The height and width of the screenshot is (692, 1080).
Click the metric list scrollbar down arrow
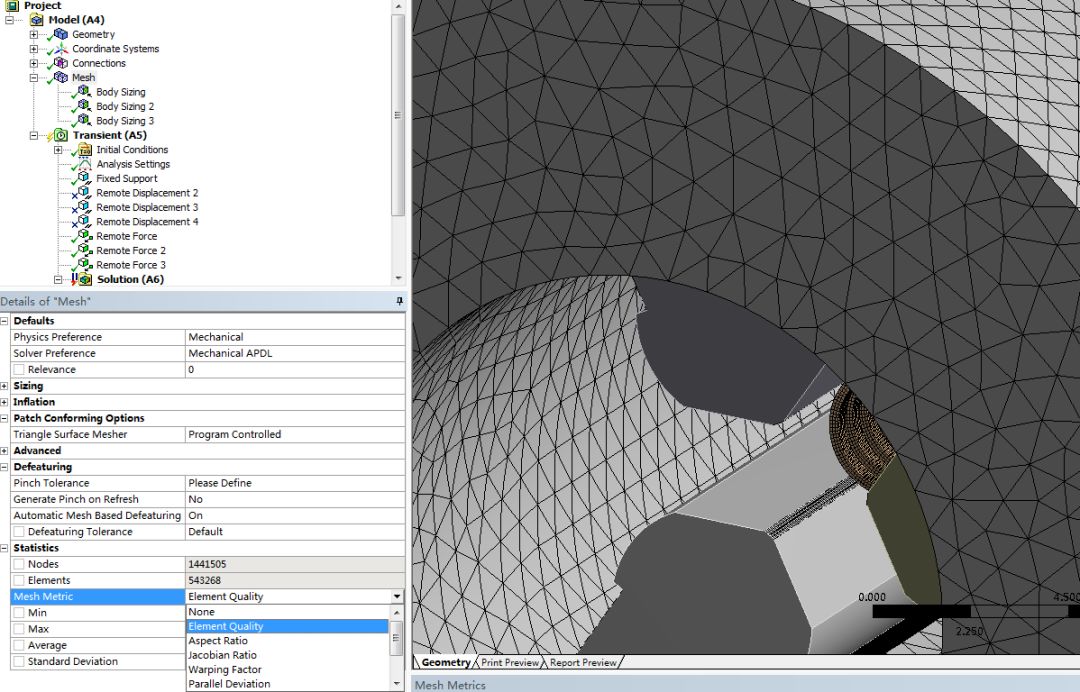point(397,684)
